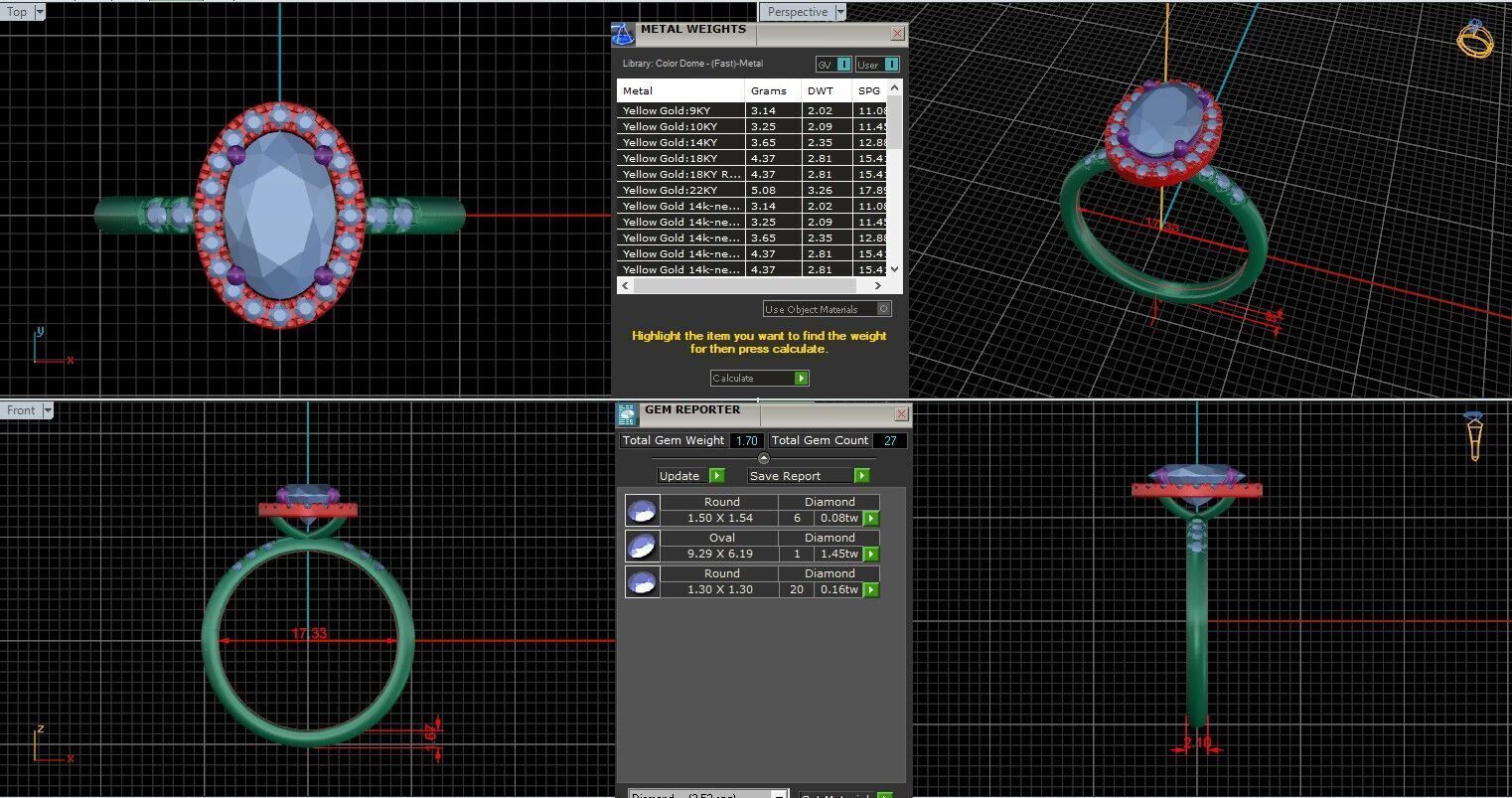Close the Metal Weights panel

coord(897,33)
